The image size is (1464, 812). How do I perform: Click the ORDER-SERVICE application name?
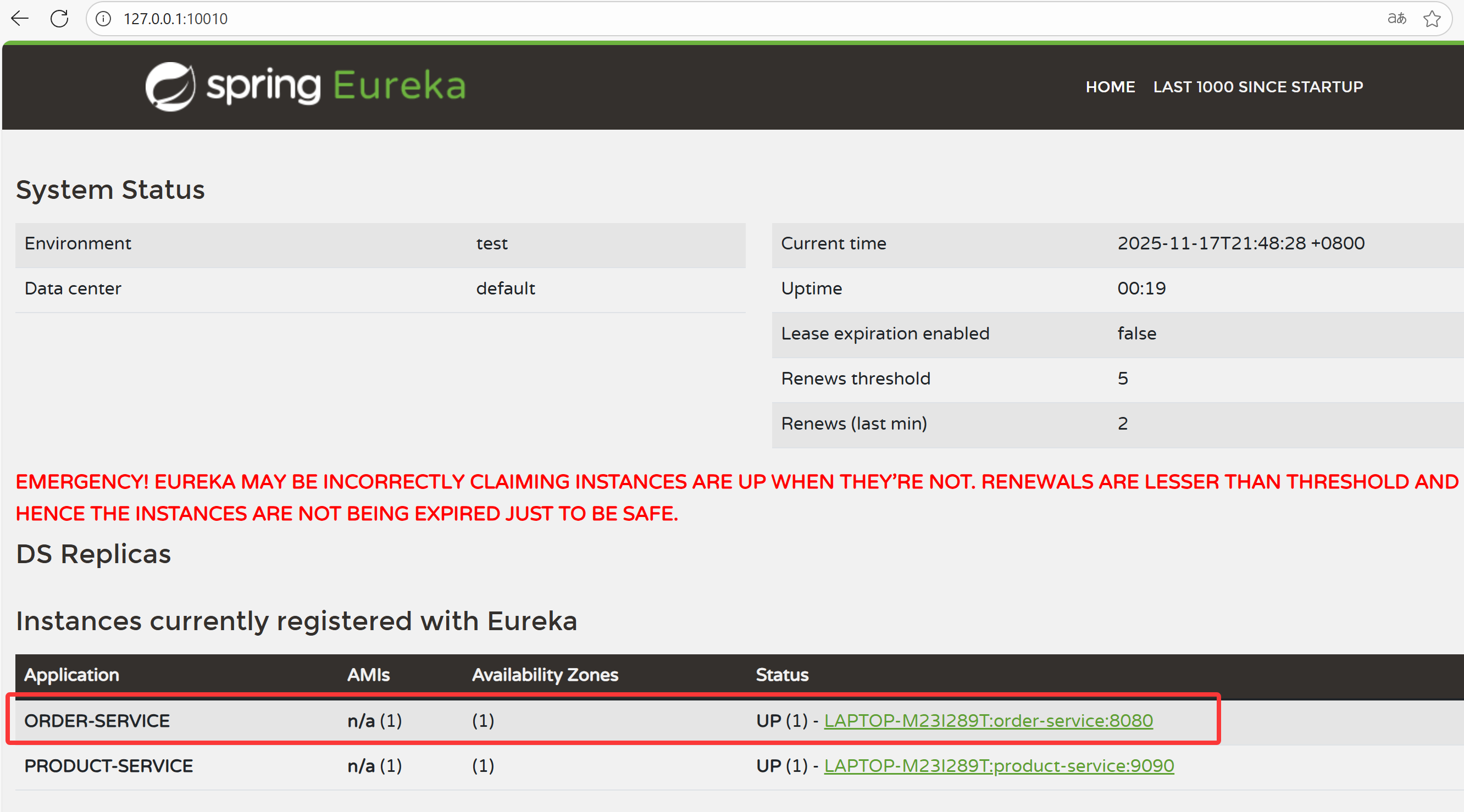coord(97,720)
